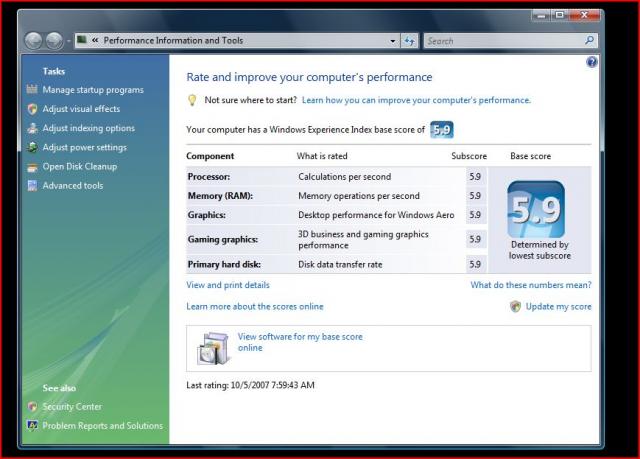Click the Problem Reports and Solutions icon
The image size is (640, 459).
coord(32,425)
